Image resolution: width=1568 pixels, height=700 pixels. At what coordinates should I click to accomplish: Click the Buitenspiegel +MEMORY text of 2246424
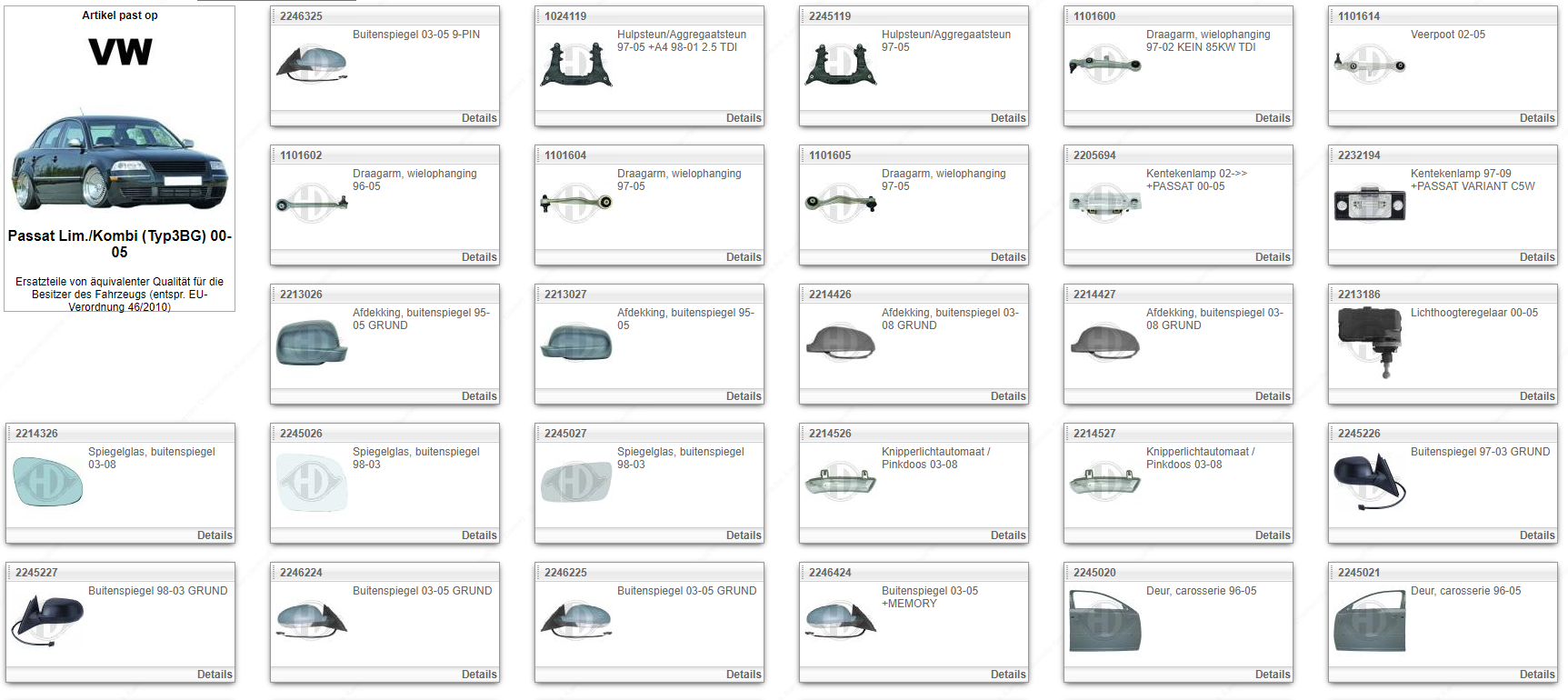[x=929, y=597]
